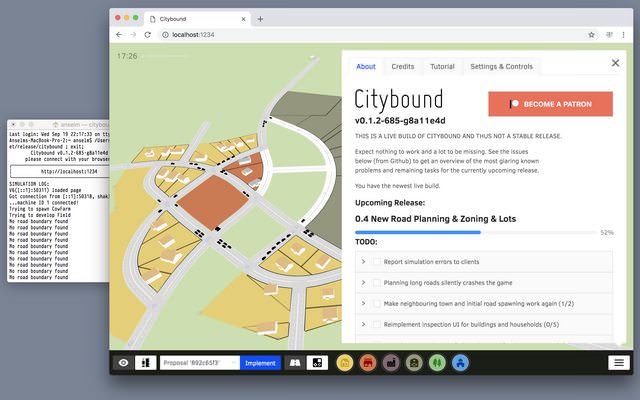Select the red commercial shop zone icon
The image size is (640, 400).
click(368, 362)
